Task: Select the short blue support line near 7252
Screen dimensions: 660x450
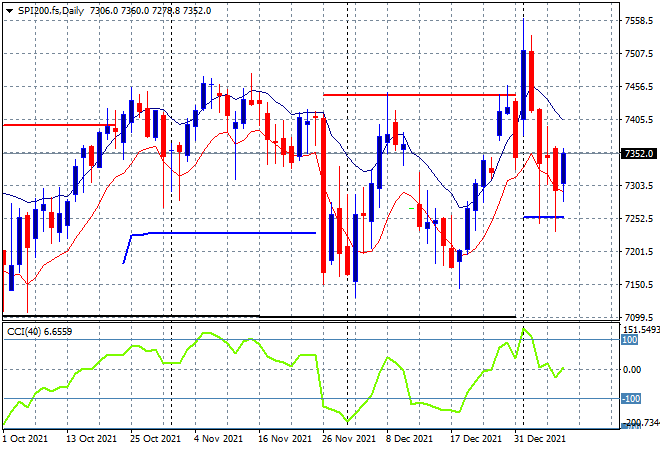Action: (x=543, y=217)
